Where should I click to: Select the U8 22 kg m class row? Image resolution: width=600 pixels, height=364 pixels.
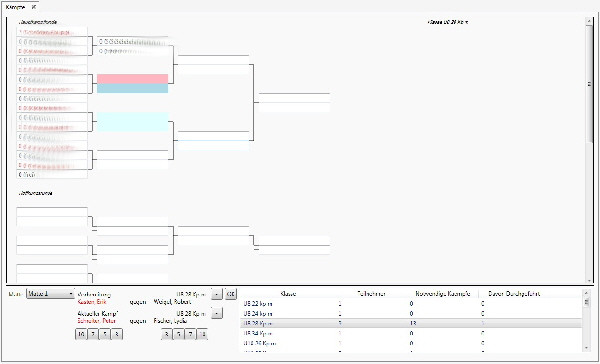[411, 304]
